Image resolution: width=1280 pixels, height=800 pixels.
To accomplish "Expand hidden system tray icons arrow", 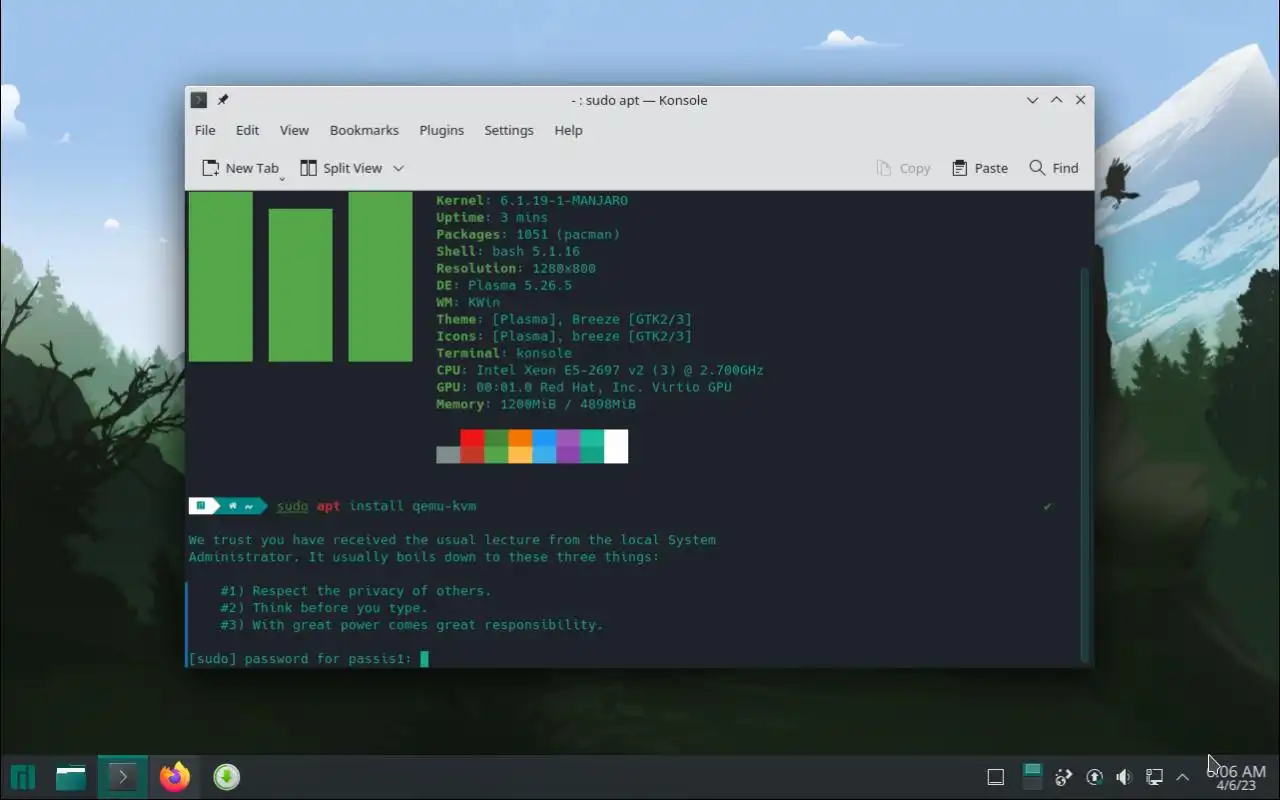I will pos(1183,777).
